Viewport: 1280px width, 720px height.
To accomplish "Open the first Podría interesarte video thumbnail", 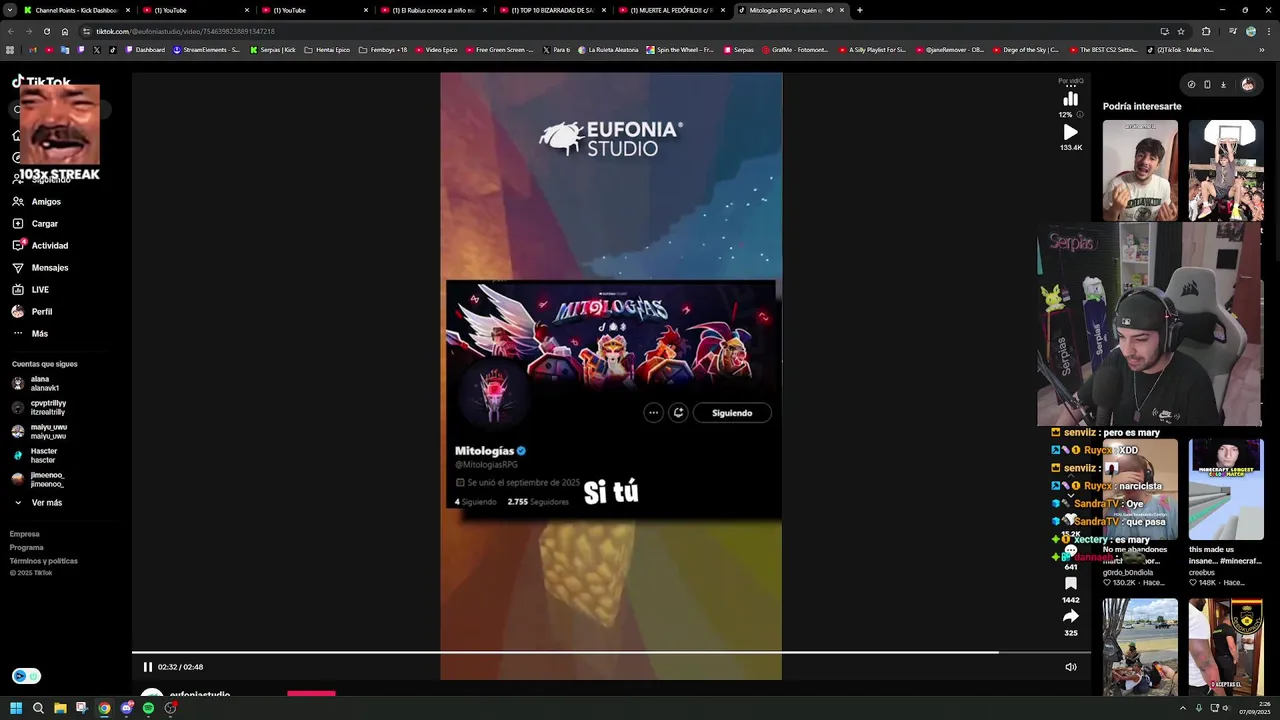I will [x=1140, y=170].
